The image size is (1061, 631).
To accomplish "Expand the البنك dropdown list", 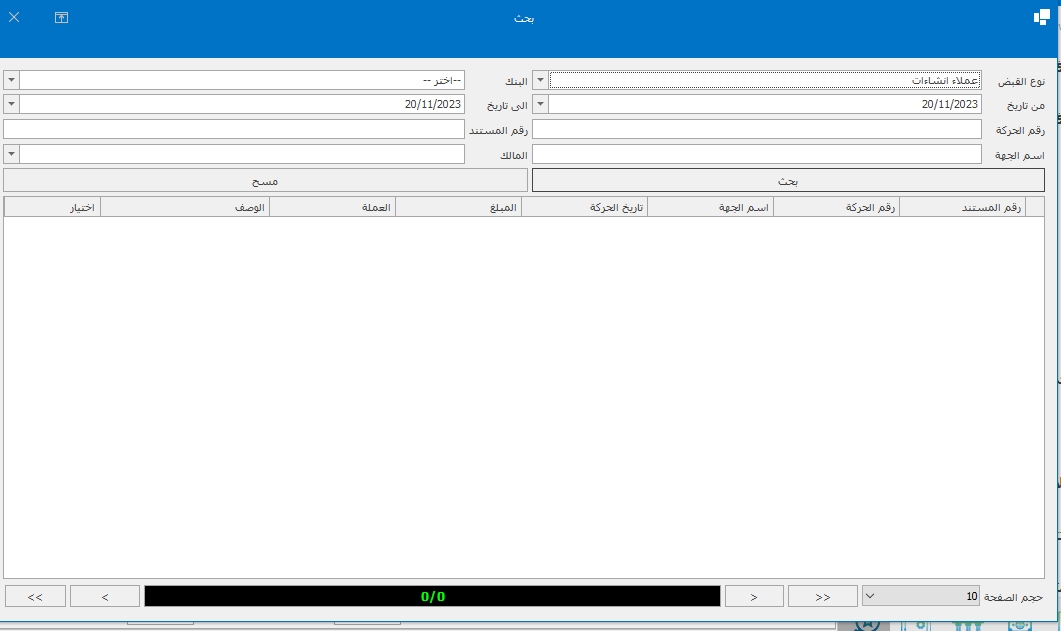I will pos(11,80).
